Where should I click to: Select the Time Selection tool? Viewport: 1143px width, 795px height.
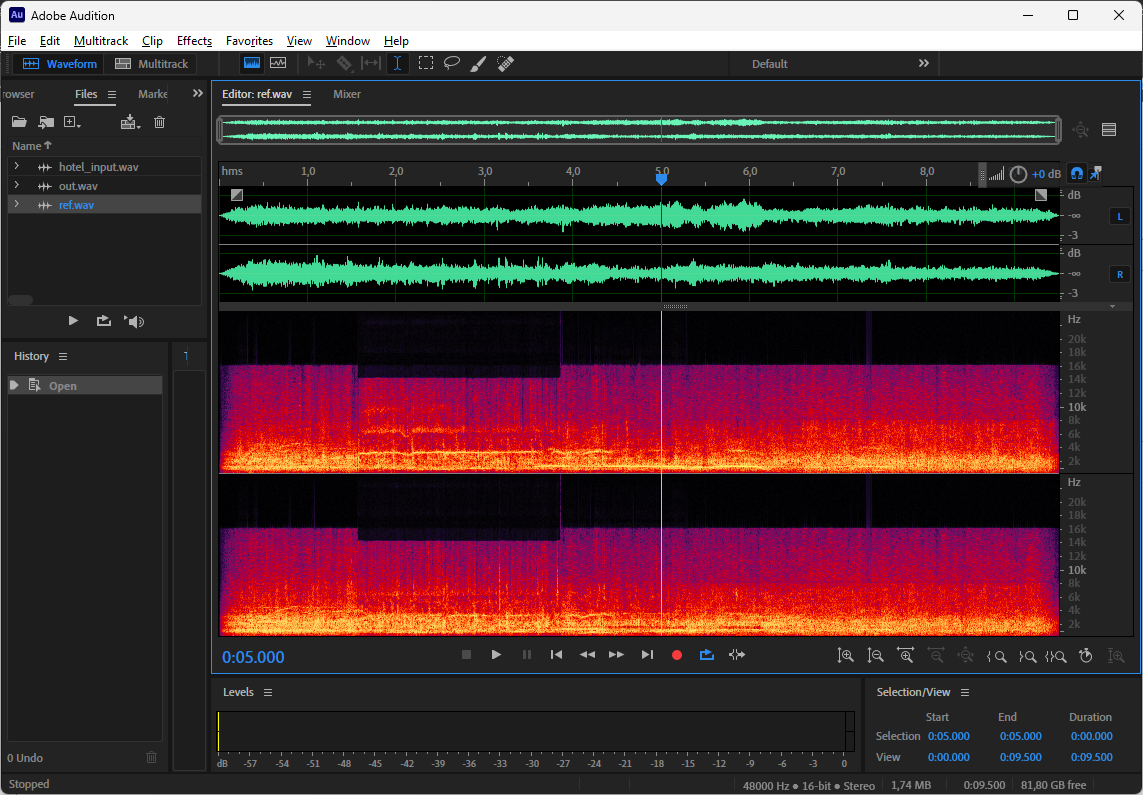397,63
